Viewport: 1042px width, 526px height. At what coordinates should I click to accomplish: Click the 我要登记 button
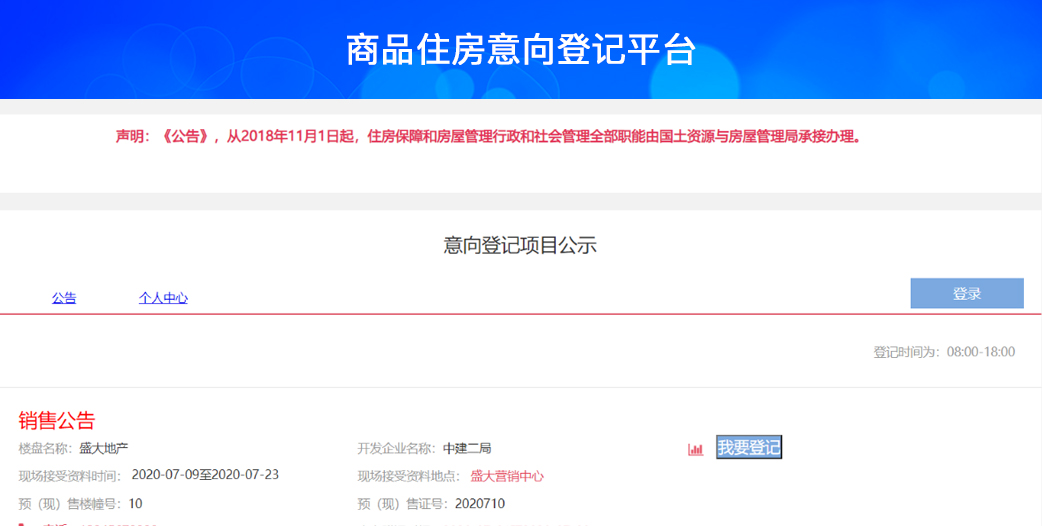coord(749,448)
